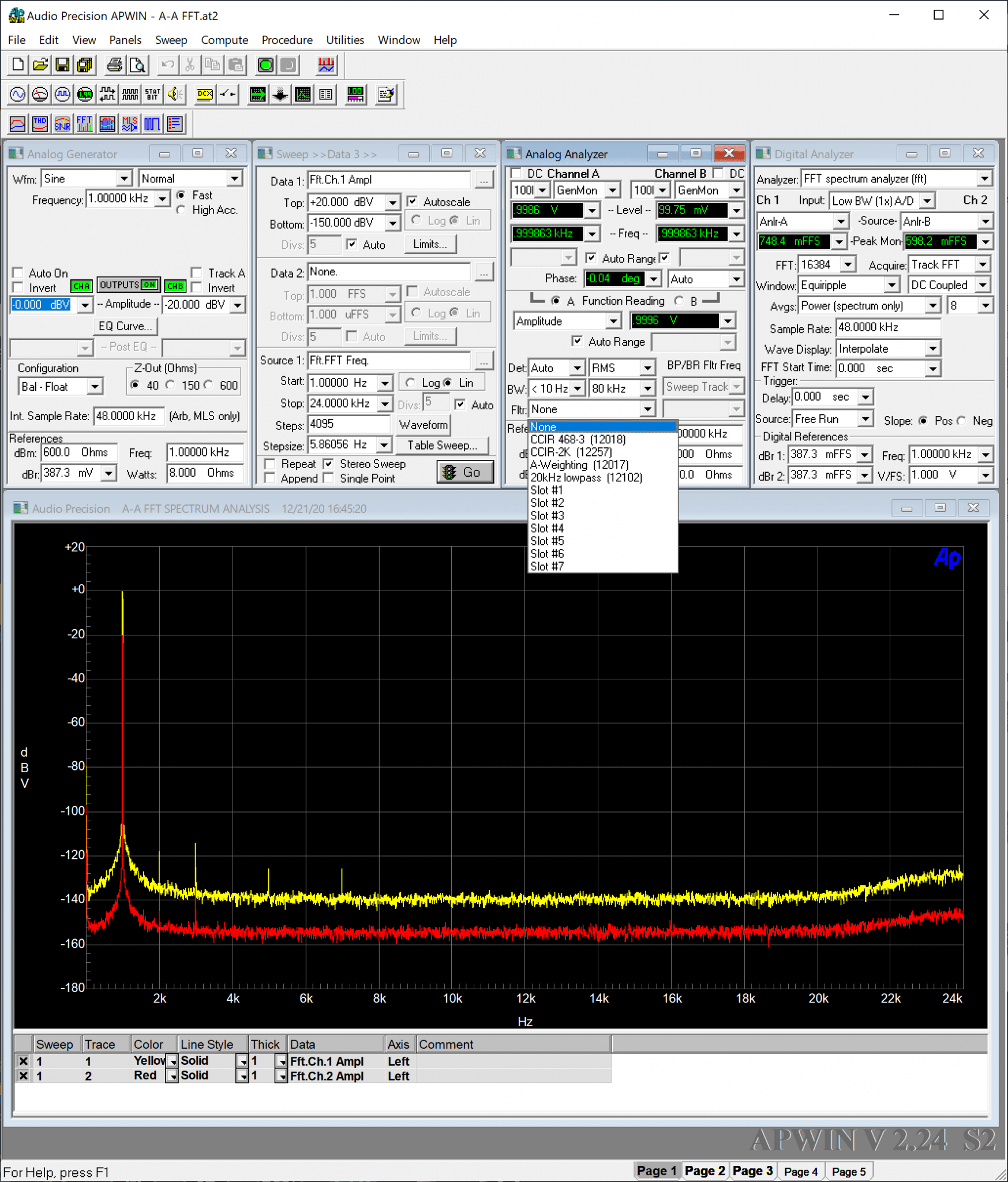Open Analyzer FFT spectrum analyzer dropdown
The height and width of the screenshot is (1182, 1008).
[x=984, y=179]
